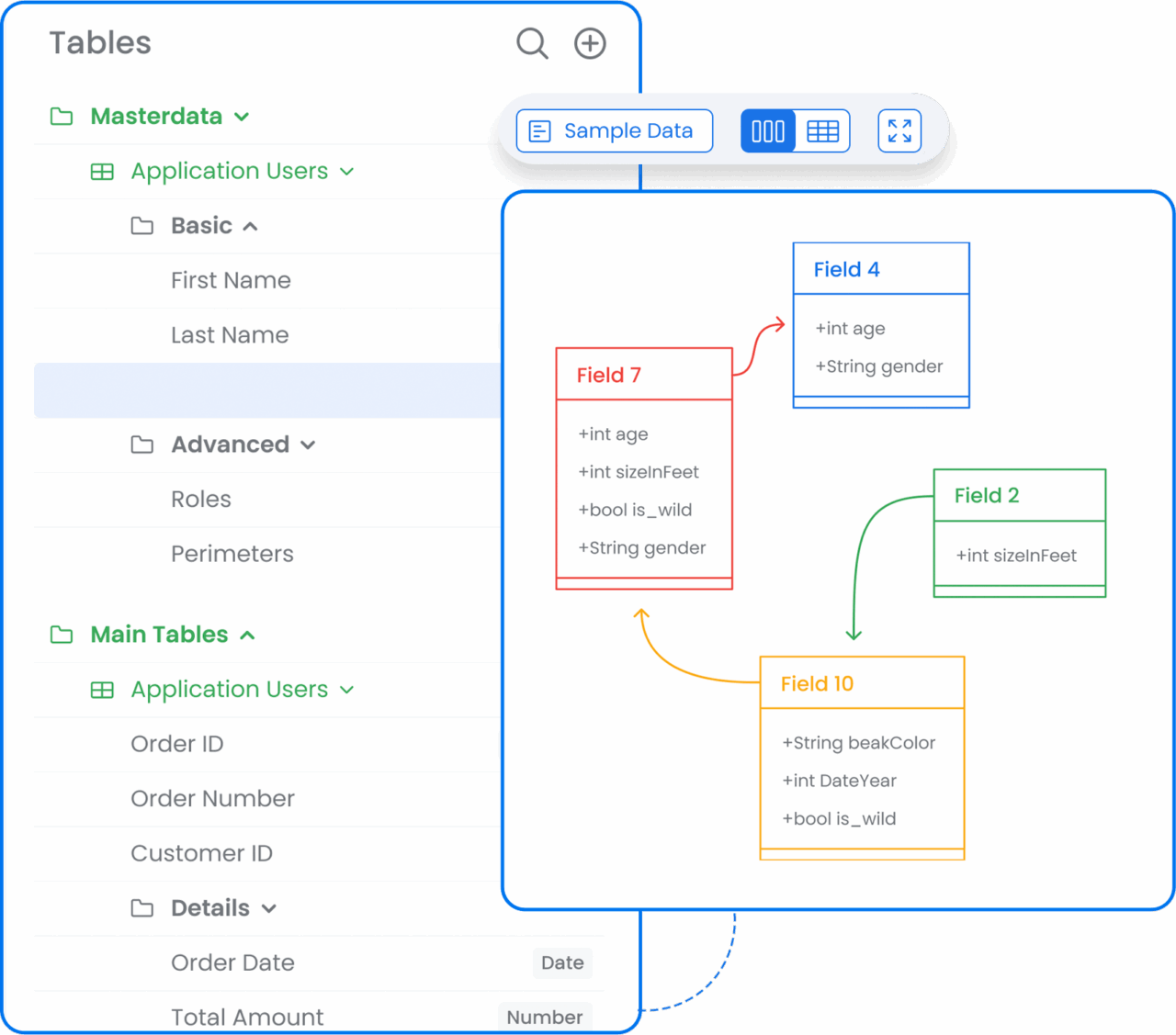Select the First Name field
The width and height of the screenshot is (1176, 1035).
tap(231, 280)
